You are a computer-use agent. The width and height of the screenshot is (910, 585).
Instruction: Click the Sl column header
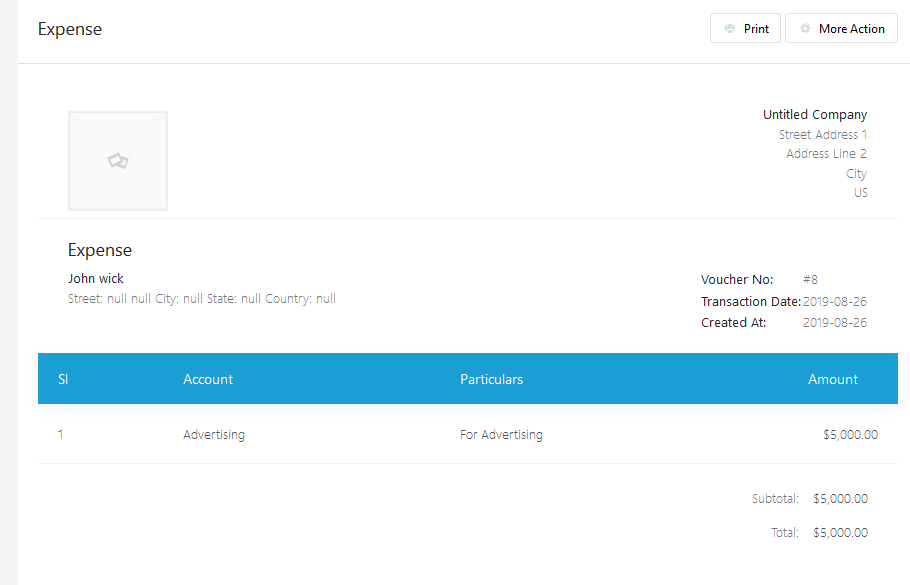point(63,379)
